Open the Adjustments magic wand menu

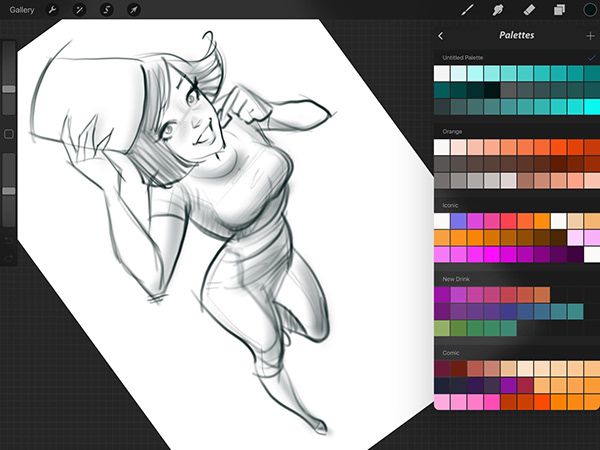tap(79, 10)
